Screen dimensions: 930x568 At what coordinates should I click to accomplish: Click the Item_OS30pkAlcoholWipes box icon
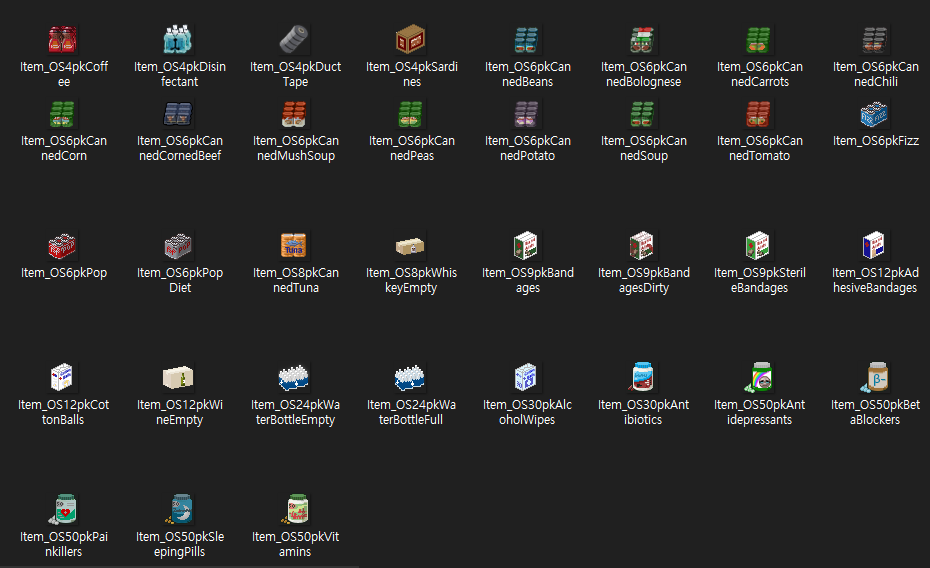pos(526,377)
